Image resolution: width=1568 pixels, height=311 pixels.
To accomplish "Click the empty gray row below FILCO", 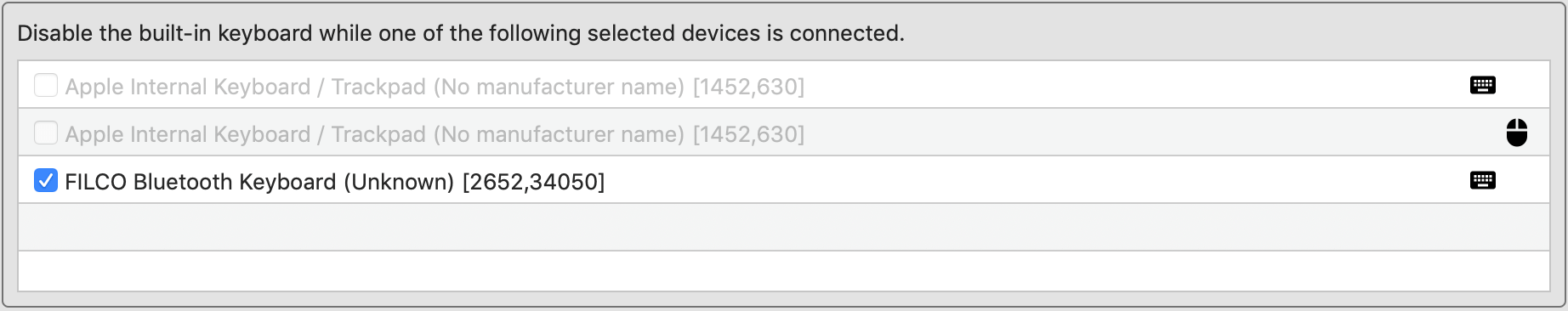I will [x=784, y=227].
